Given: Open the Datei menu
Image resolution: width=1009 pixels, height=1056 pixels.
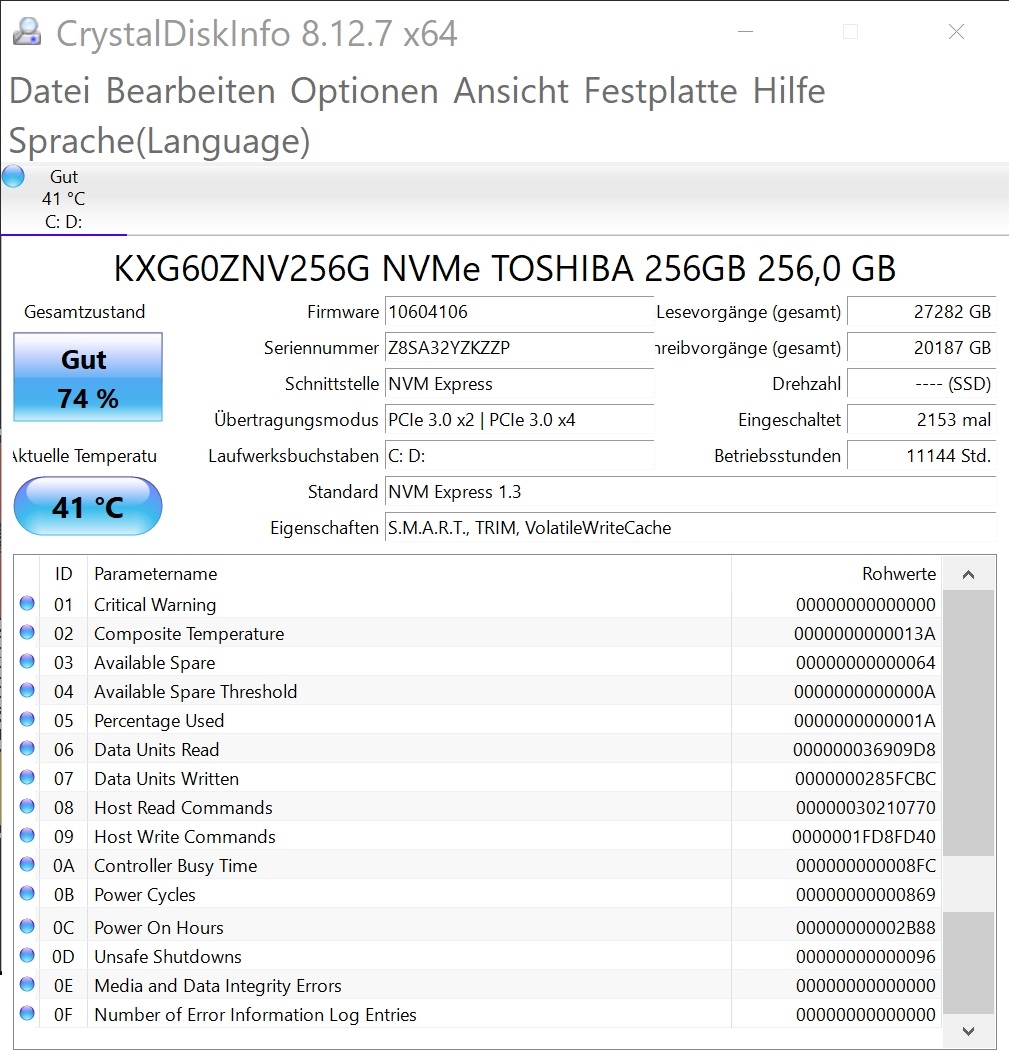Looking at the screenshot, I should (x=50, y=91).
